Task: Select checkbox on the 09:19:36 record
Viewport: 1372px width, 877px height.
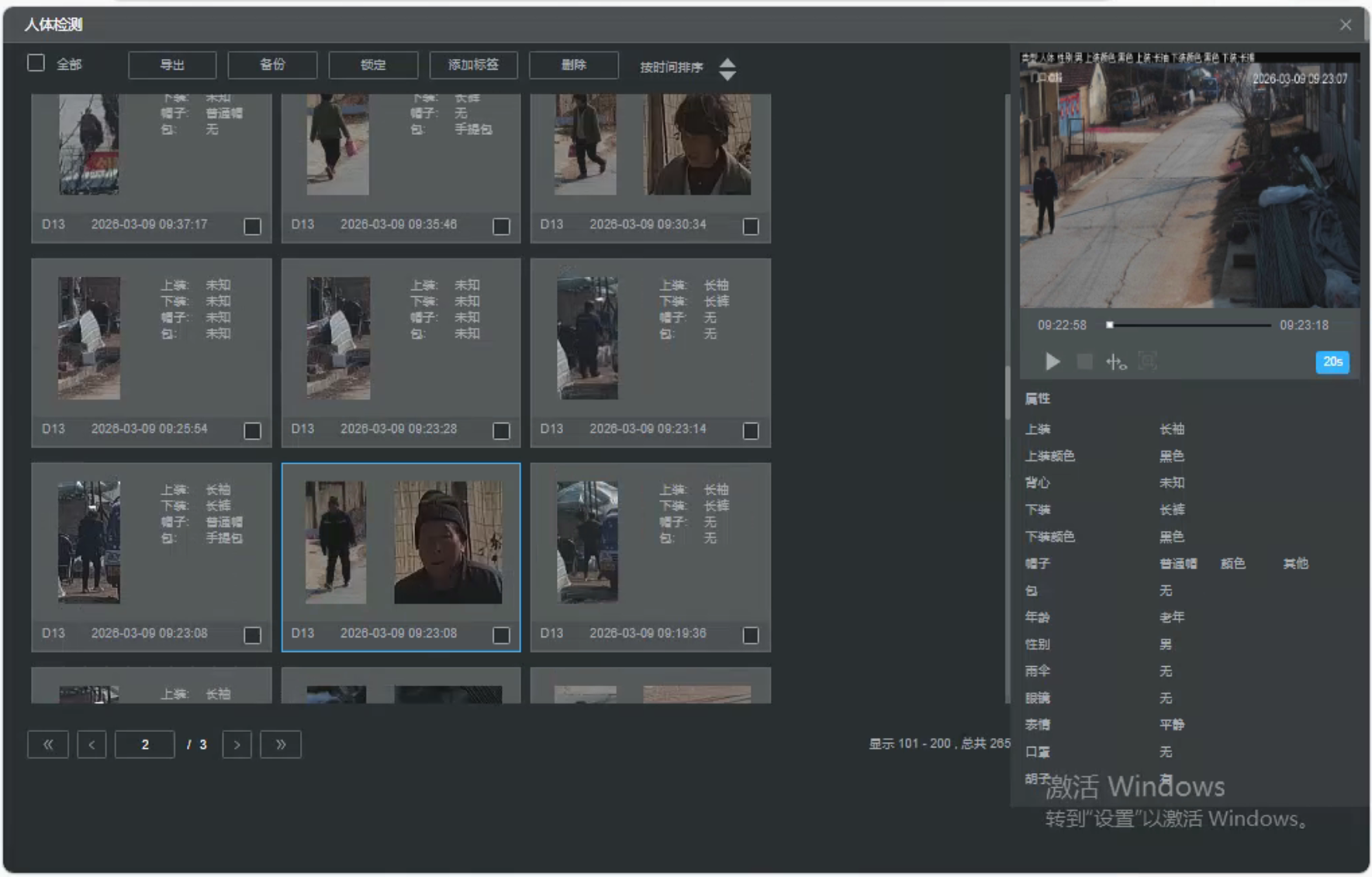Action: click(x=750, y=635)
